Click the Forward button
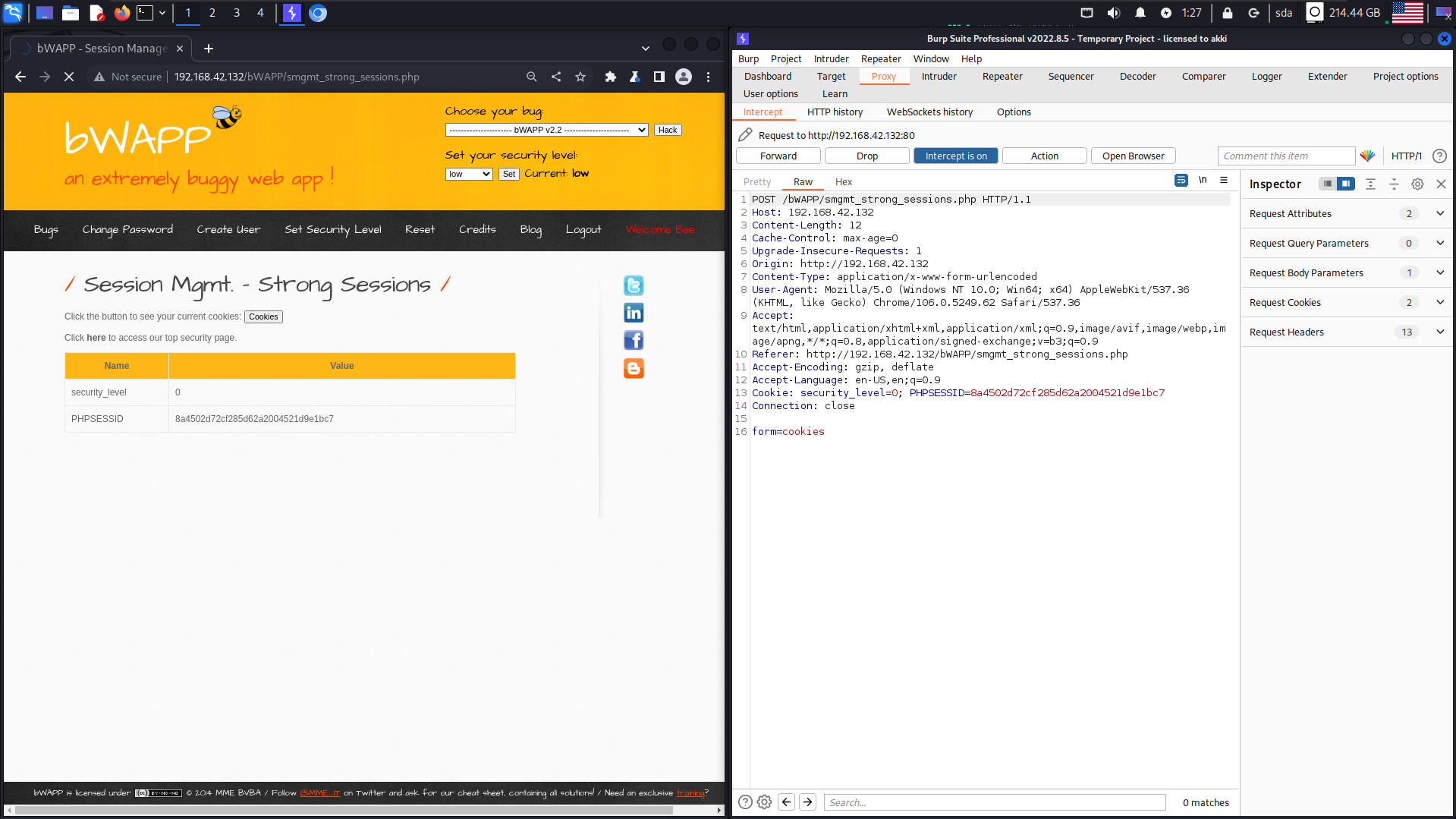This screenshot has height=819, width=1456. 778,156
